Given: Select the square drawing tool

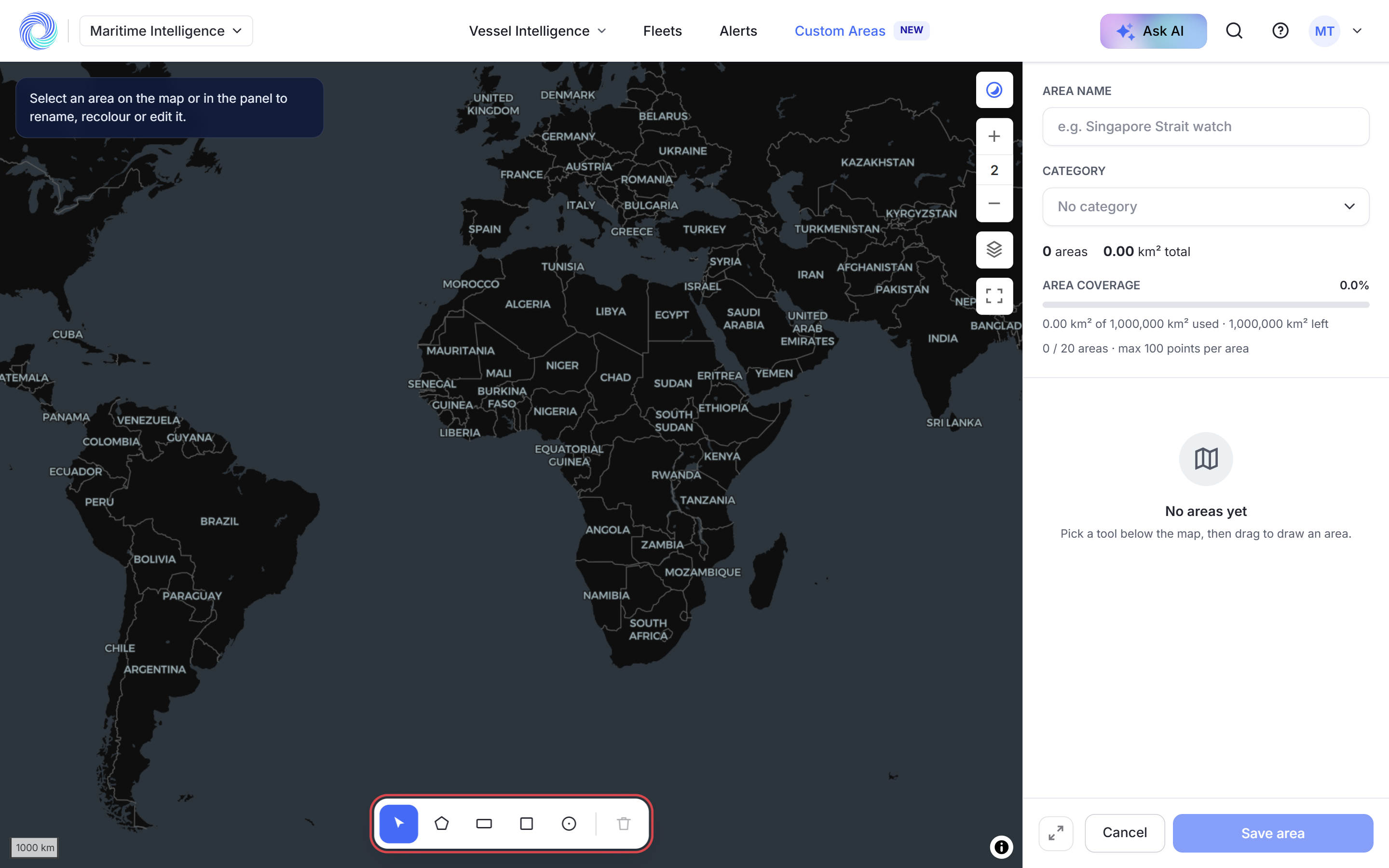Looking at the screenshot, I should (526, 823).
